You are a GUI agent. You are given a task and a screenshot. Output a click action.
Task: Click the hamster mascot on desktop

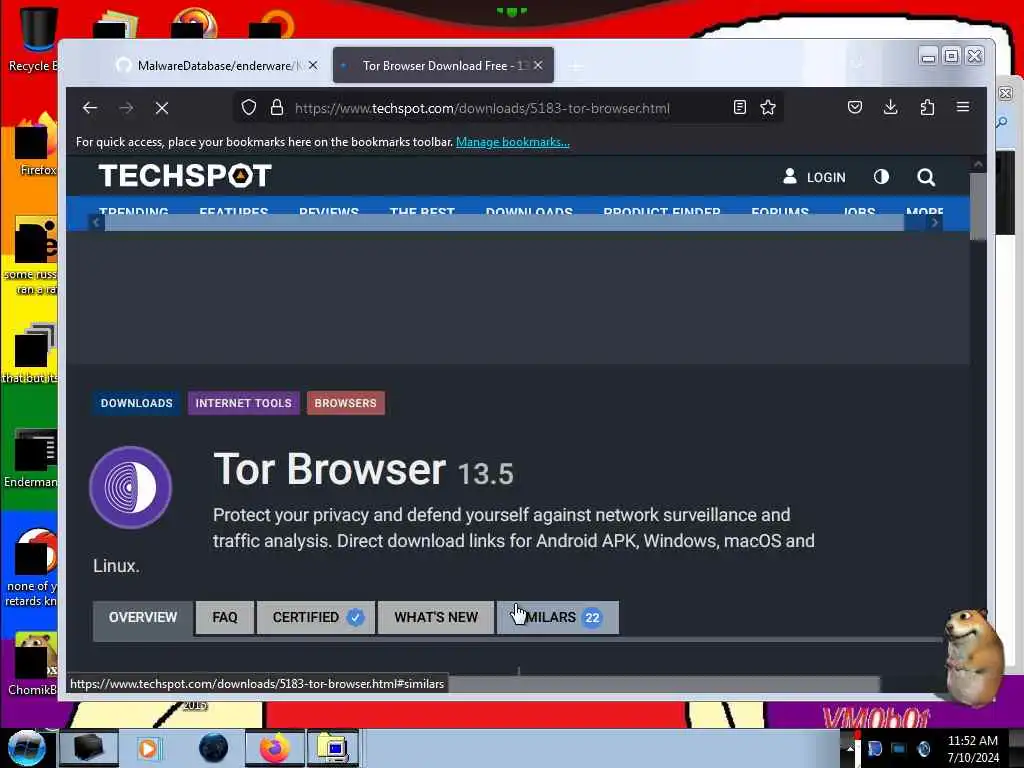[x=972, y=658]
